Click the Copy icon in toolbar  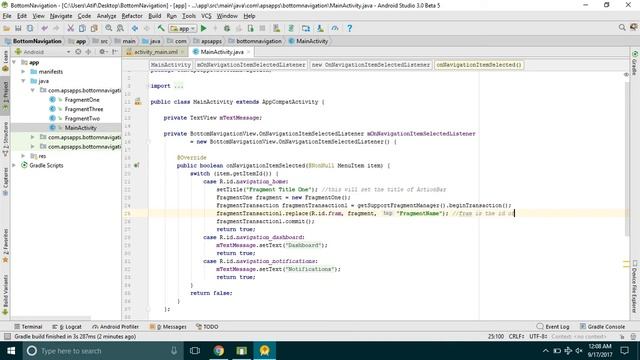[82, 28]
